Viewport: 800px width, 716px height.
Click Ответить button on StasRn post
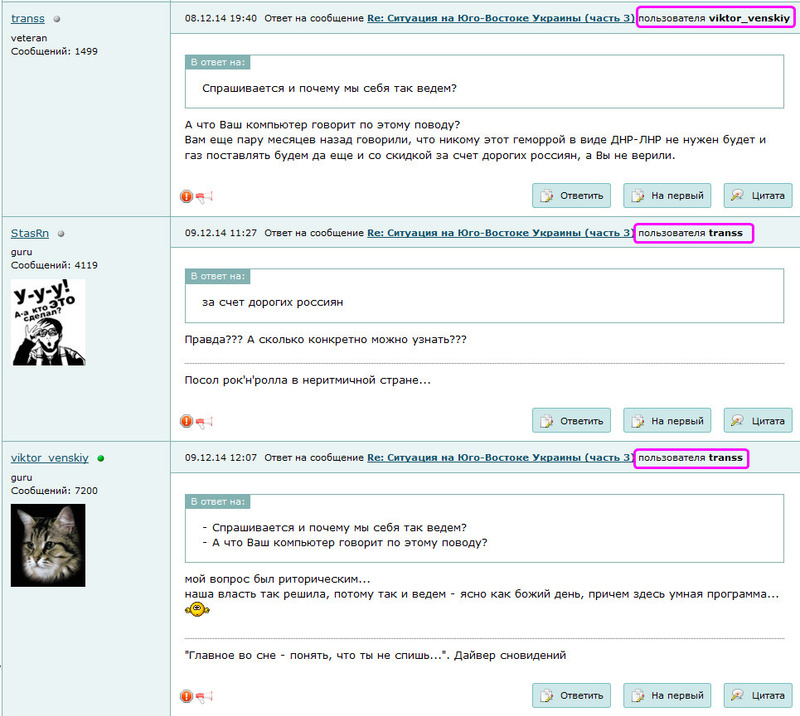pos(571,421)
